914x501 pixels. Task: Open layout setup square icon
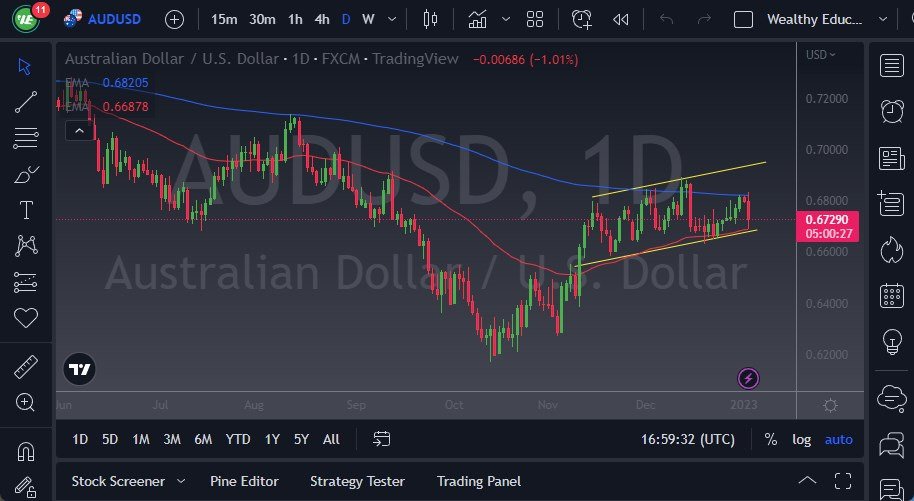743,20
